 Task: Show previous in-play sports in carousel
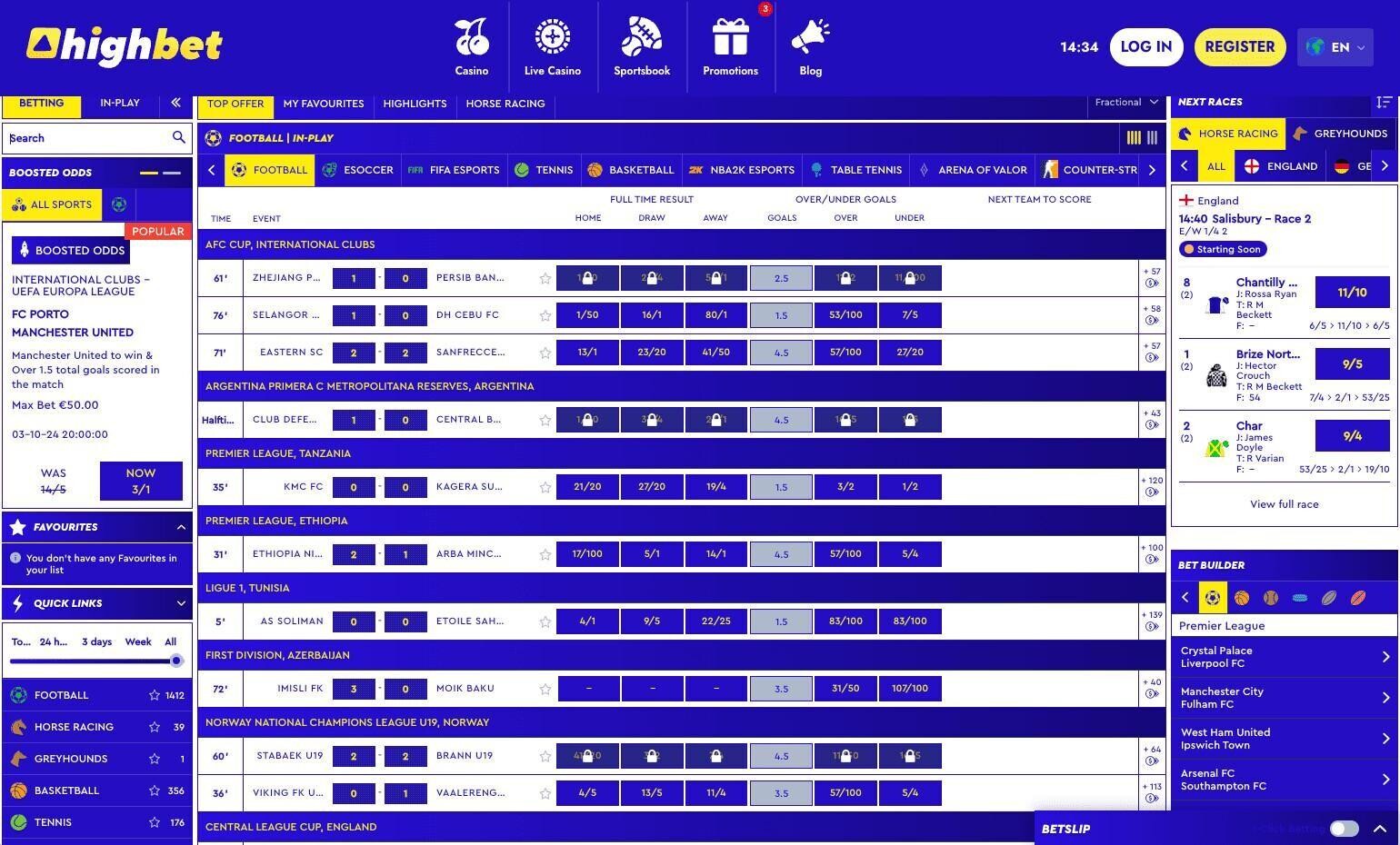212,170
